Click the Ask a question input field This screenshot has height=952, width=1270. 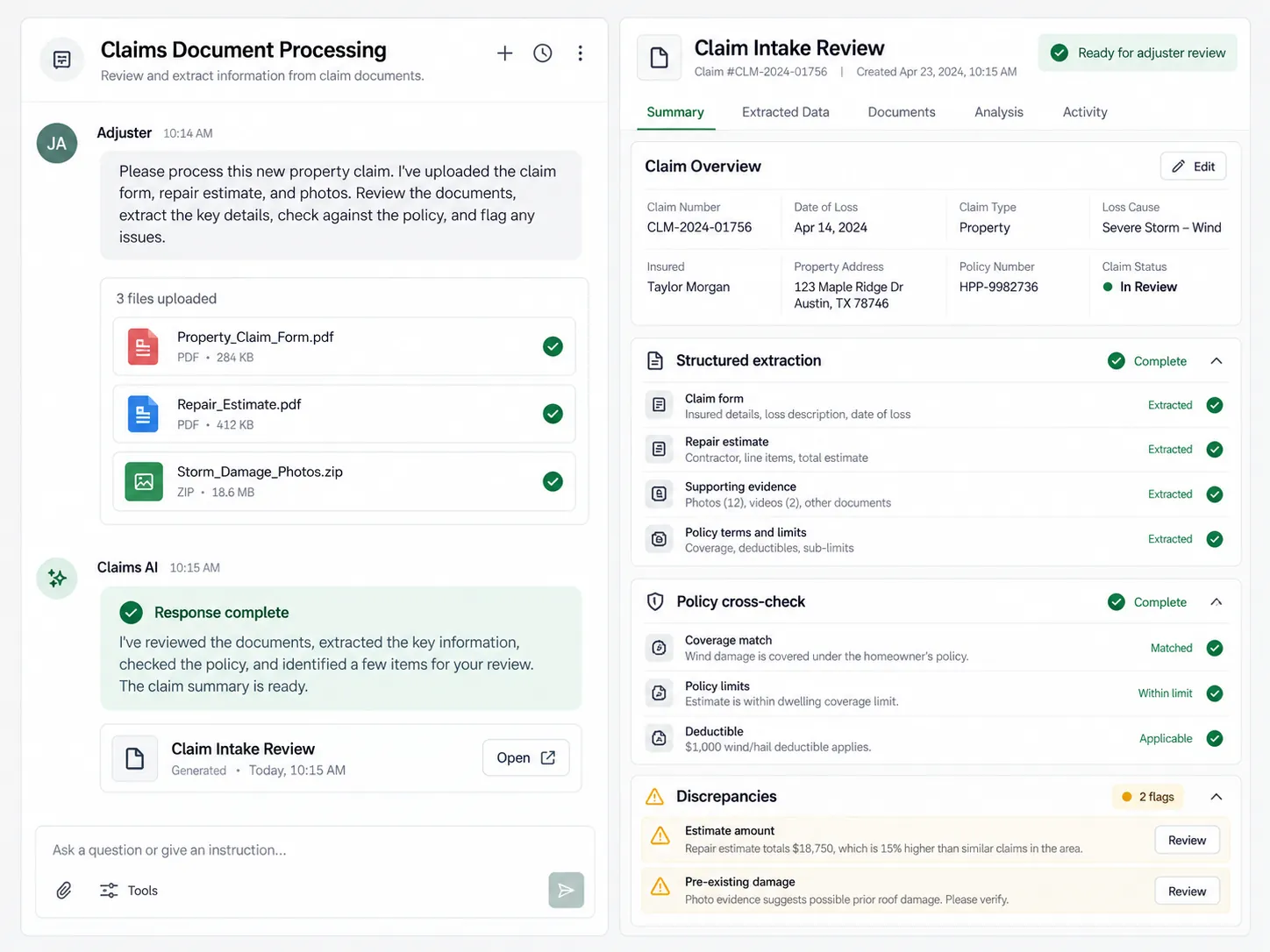(314, 850)
